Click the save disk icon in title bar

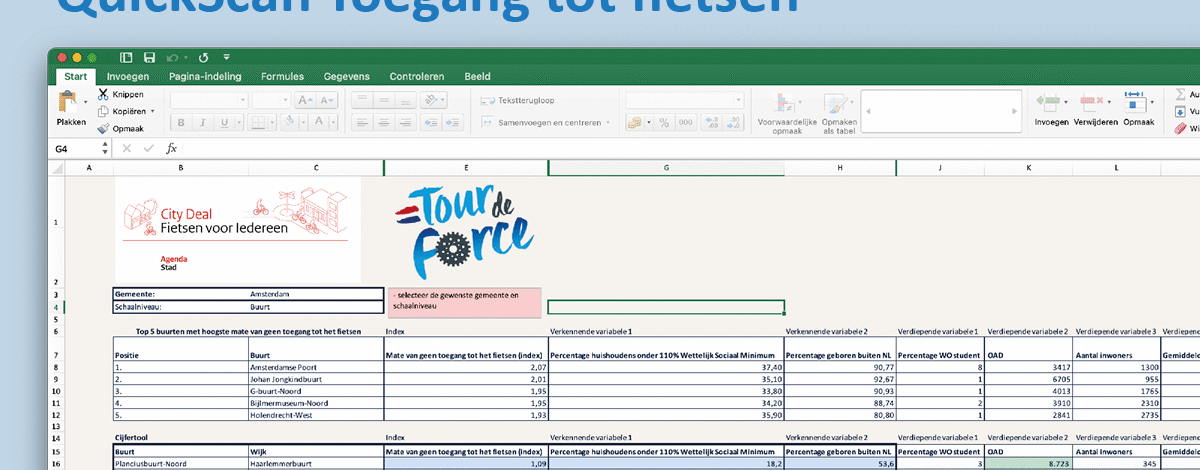(x=149, y=58)
